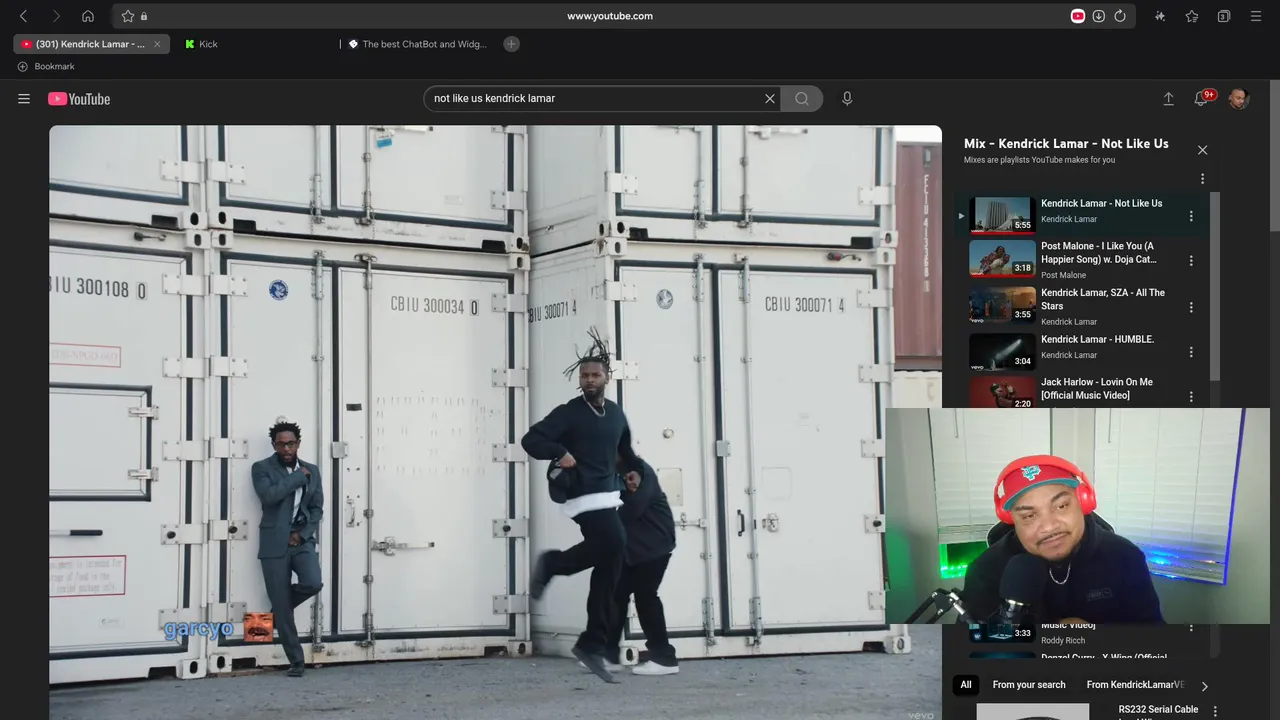Image resolution: width=1280 pixels, height=720 pixels.
Task: Select the From your search chip
Action: coord(1028,685)
